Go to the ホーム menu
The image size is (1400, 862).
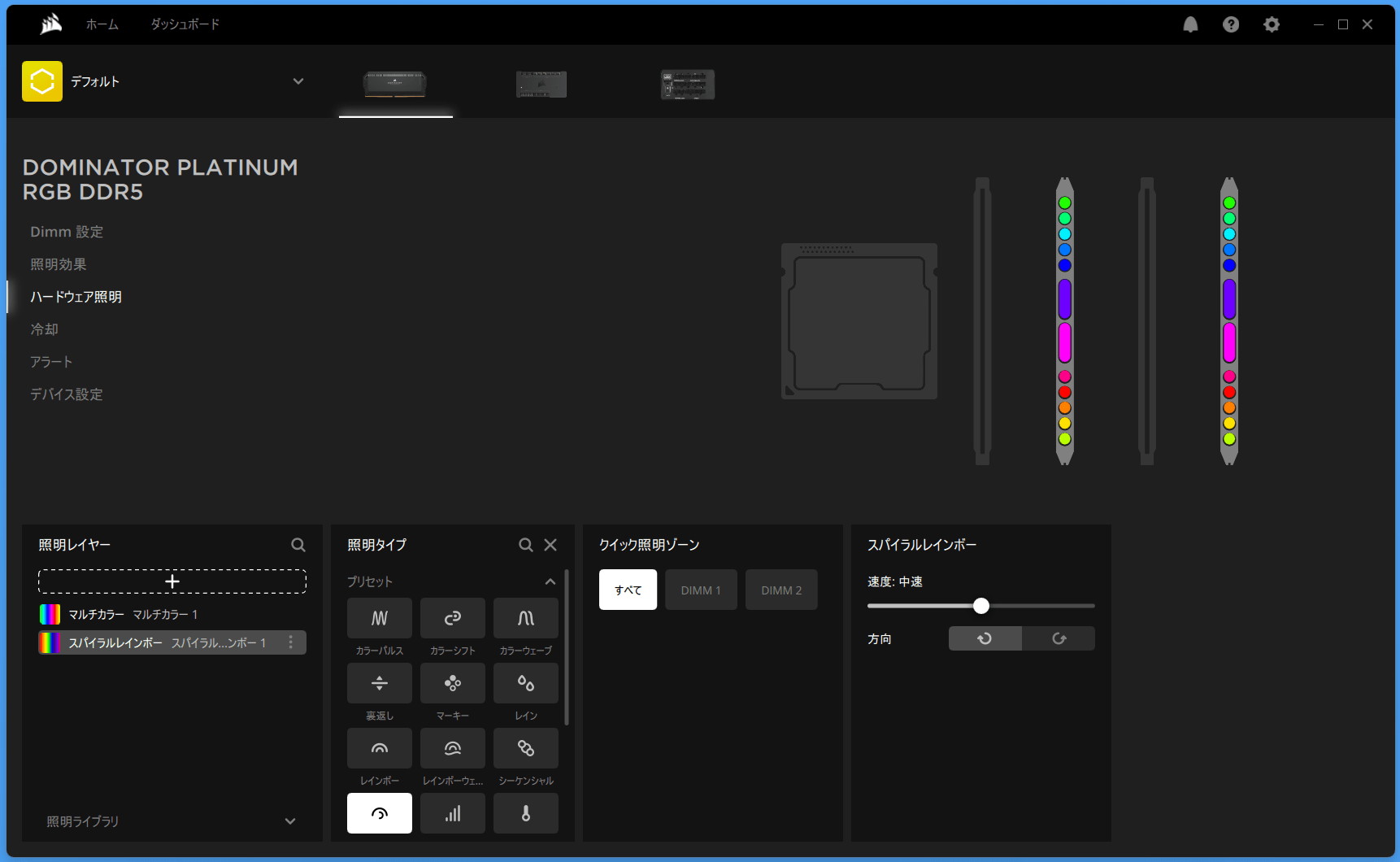102,24
